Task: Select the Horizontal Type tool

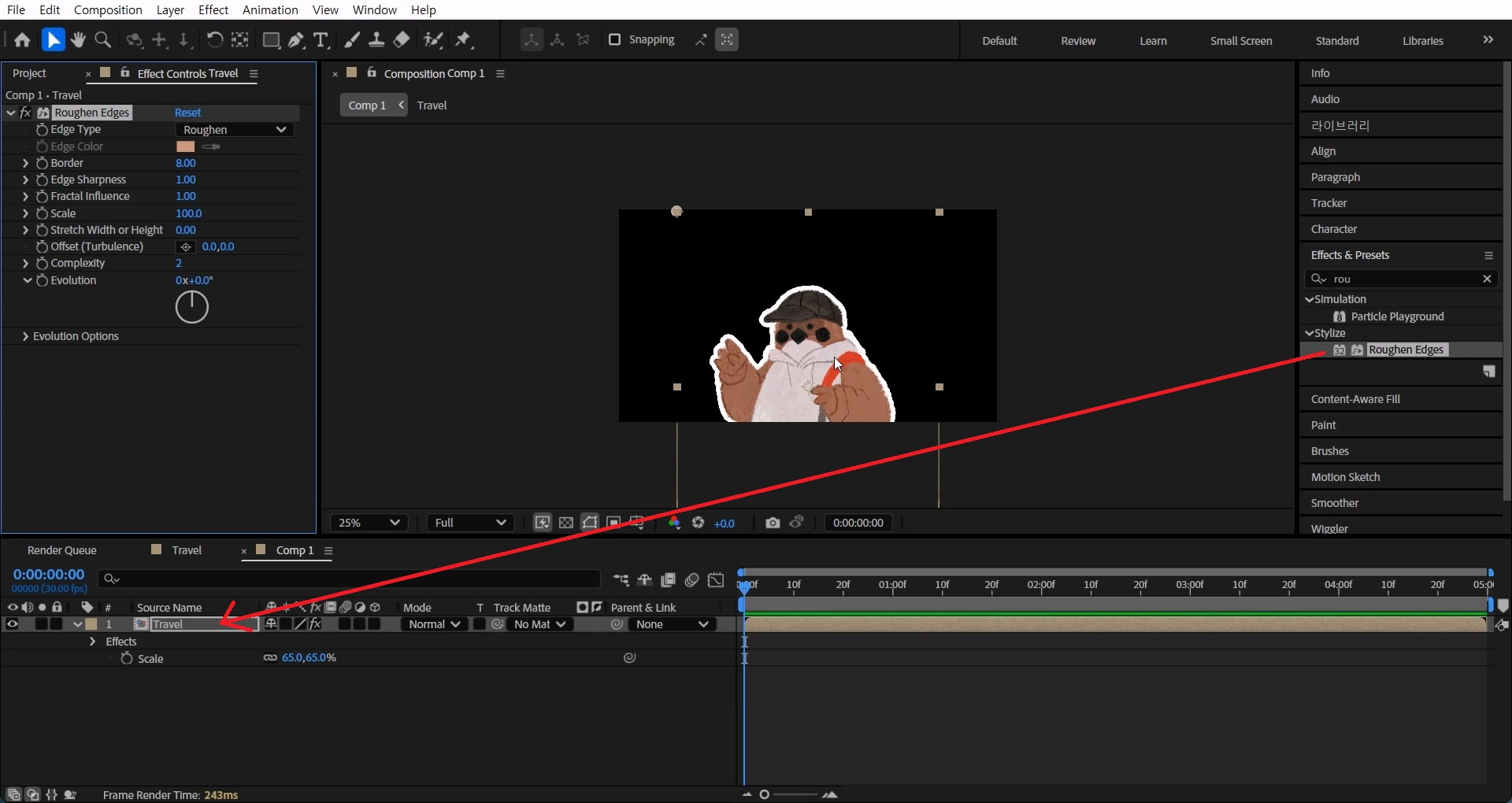Action: [321, 40]
